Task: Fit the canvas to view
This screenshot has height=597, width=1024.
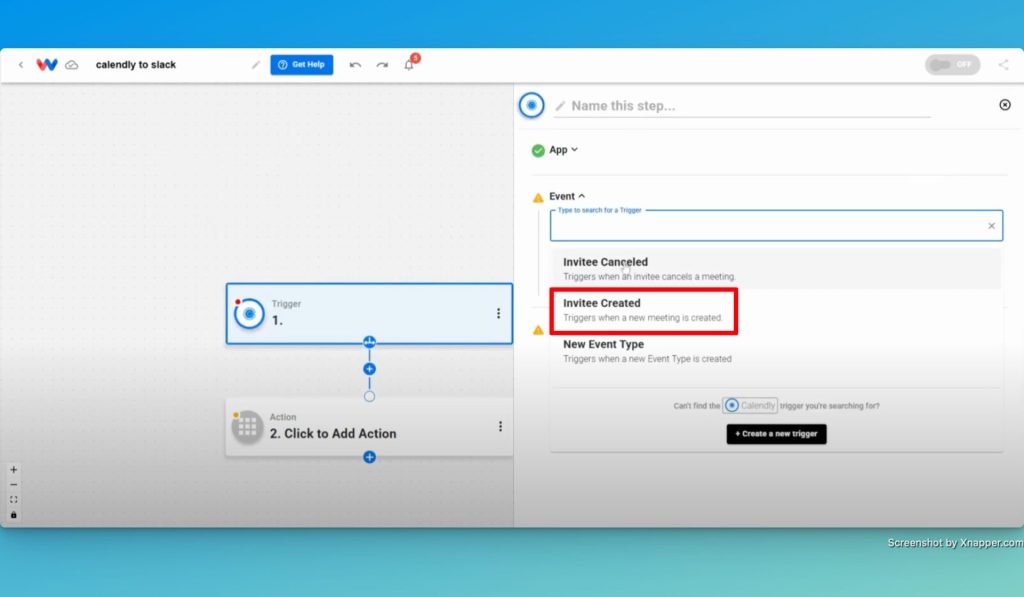Action: click(14, 500)
